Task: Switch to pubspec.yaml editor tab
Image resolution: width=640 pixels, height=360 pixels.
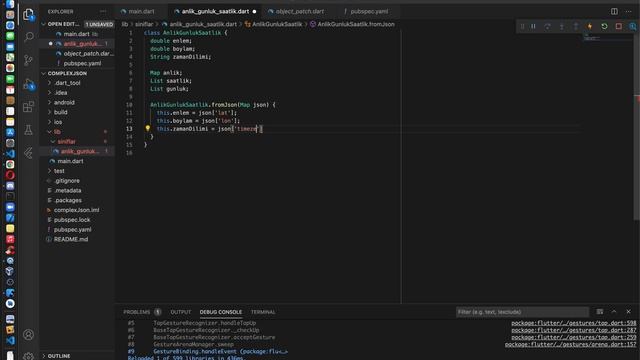Action: click(x=369, y=11)
